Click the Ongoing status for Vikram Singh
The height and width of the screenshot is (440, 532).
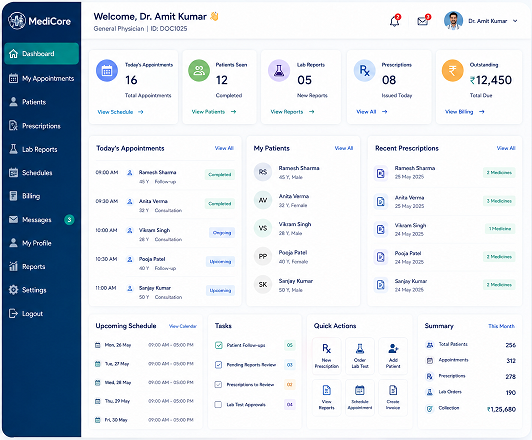(x=222, y=233)
